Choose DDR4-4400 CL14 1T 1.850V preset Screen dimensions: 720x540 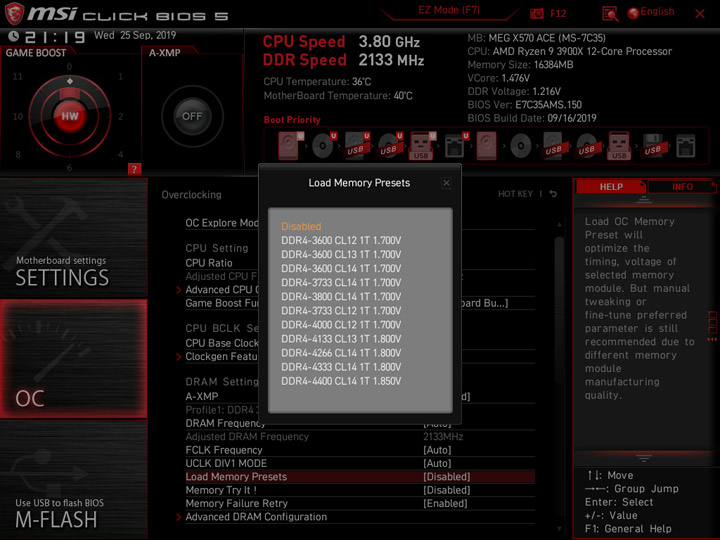click(341, 381)
